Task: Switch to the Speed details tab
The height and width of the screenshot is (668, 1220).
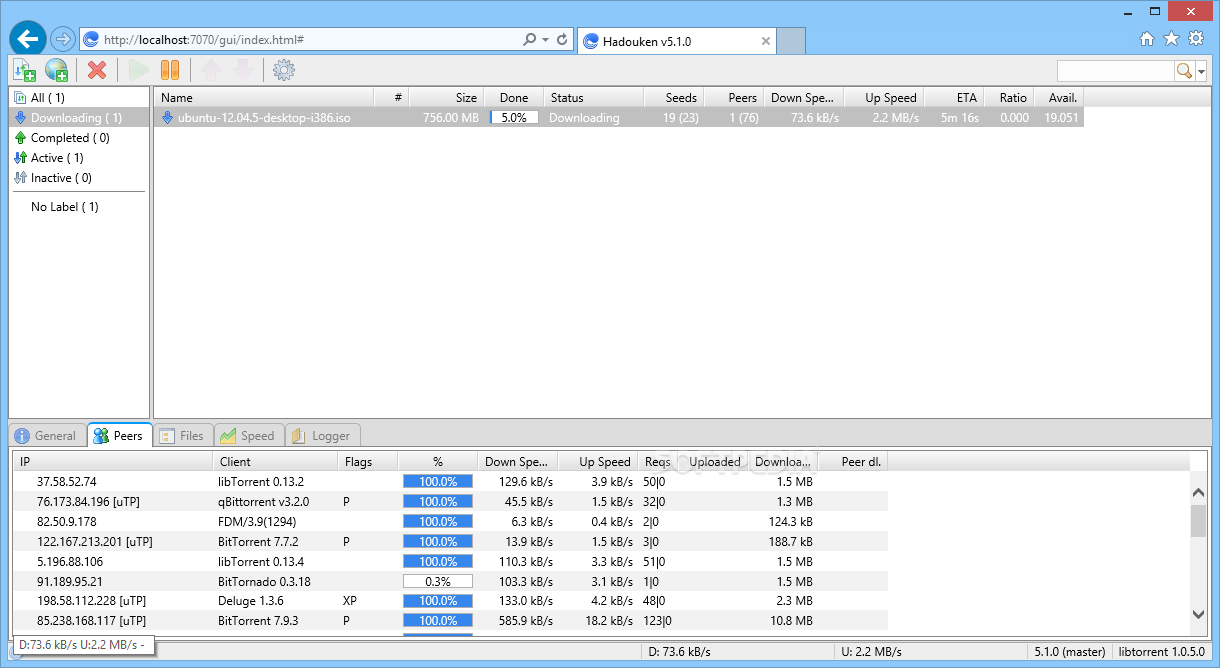Action: point(248,436)
